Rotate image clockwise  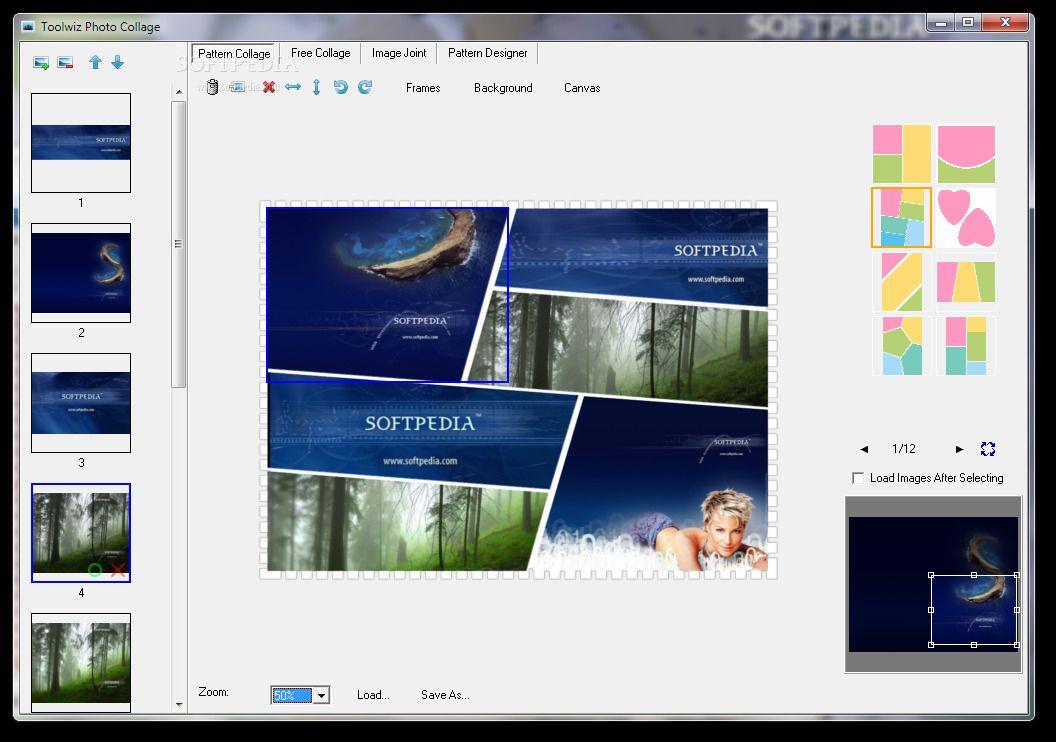(x=365, y=87)
